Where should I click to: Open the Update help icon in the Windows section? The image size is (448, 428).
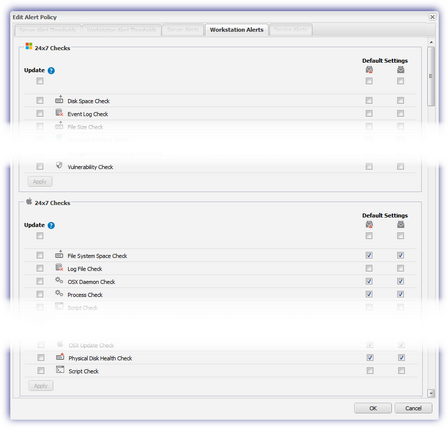point(51,70)
